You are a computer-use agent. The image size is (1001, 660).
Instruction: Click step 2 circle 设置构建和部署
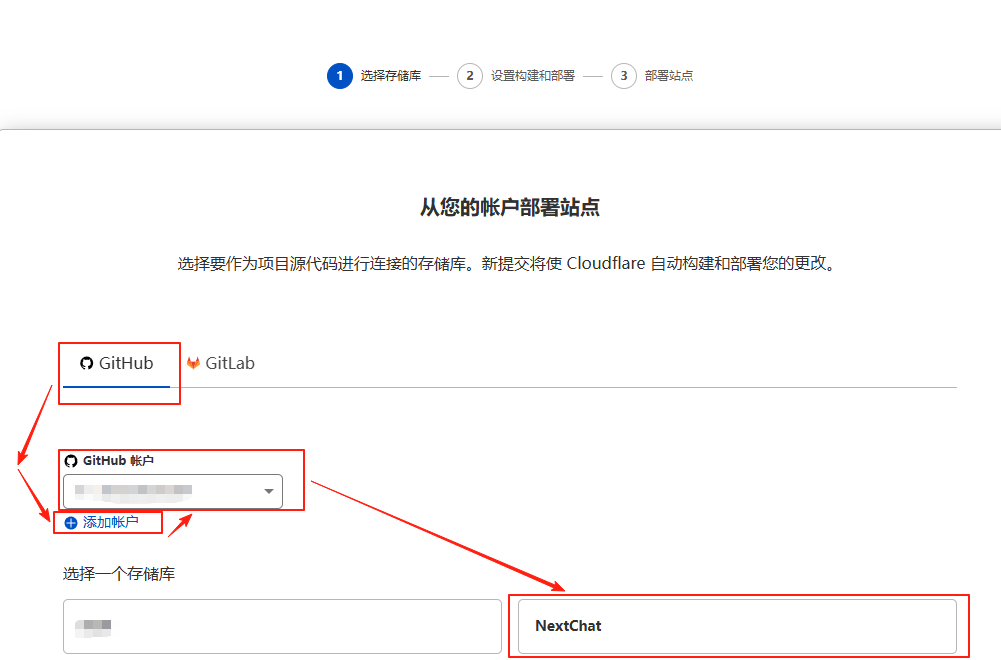click(x=470, y=76)
